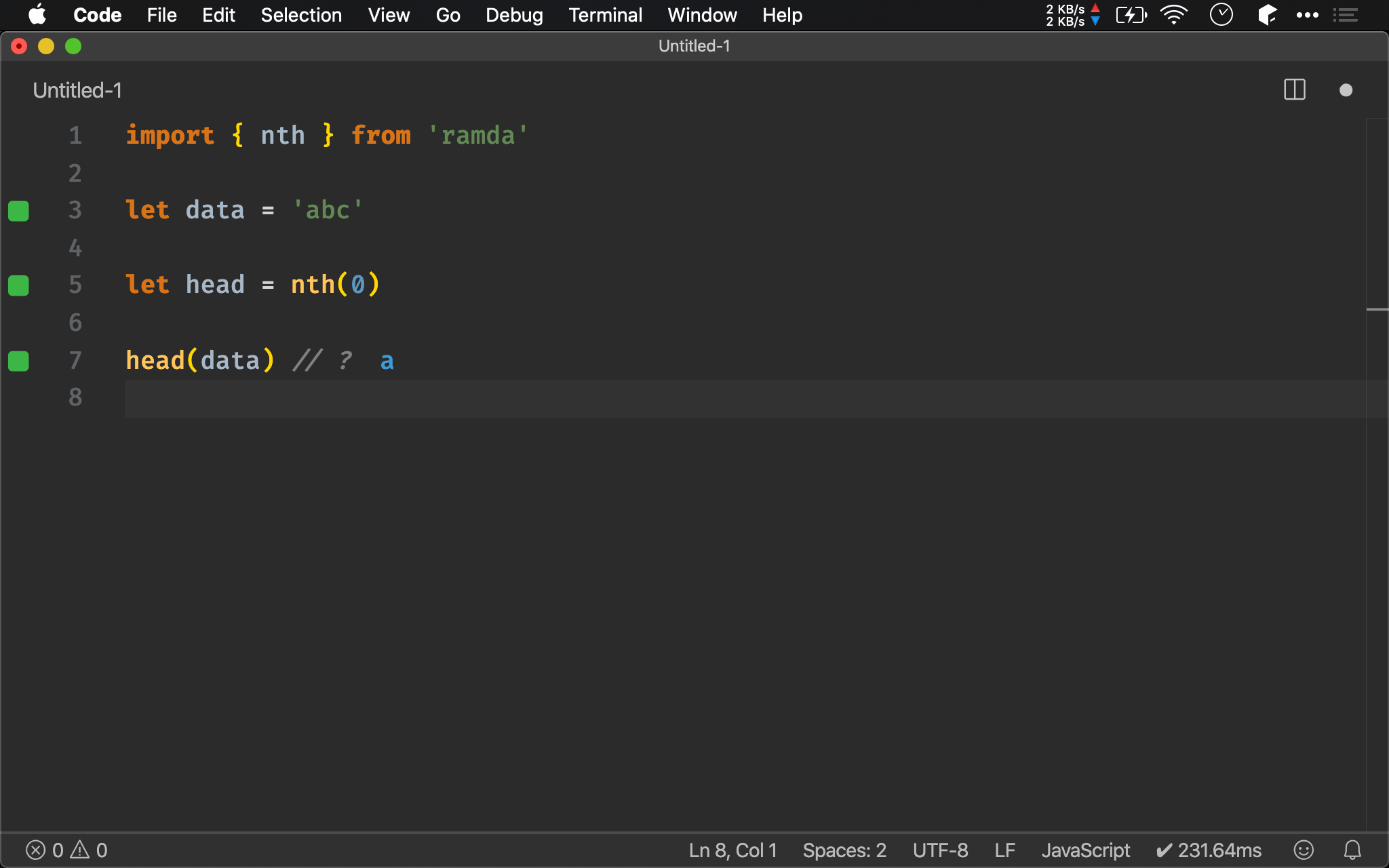Image resolution: width=1389 pixels, height=868 pixels.
Task: Open the Selection menu
Action: click(301, 15)
